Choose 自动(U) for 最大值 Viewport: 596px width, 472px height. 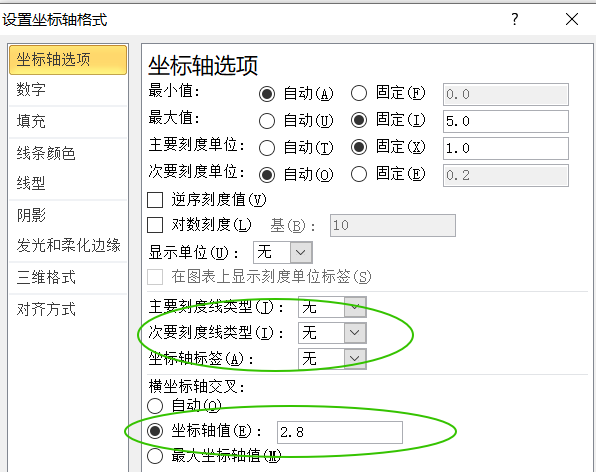click(x=266, y=121)
